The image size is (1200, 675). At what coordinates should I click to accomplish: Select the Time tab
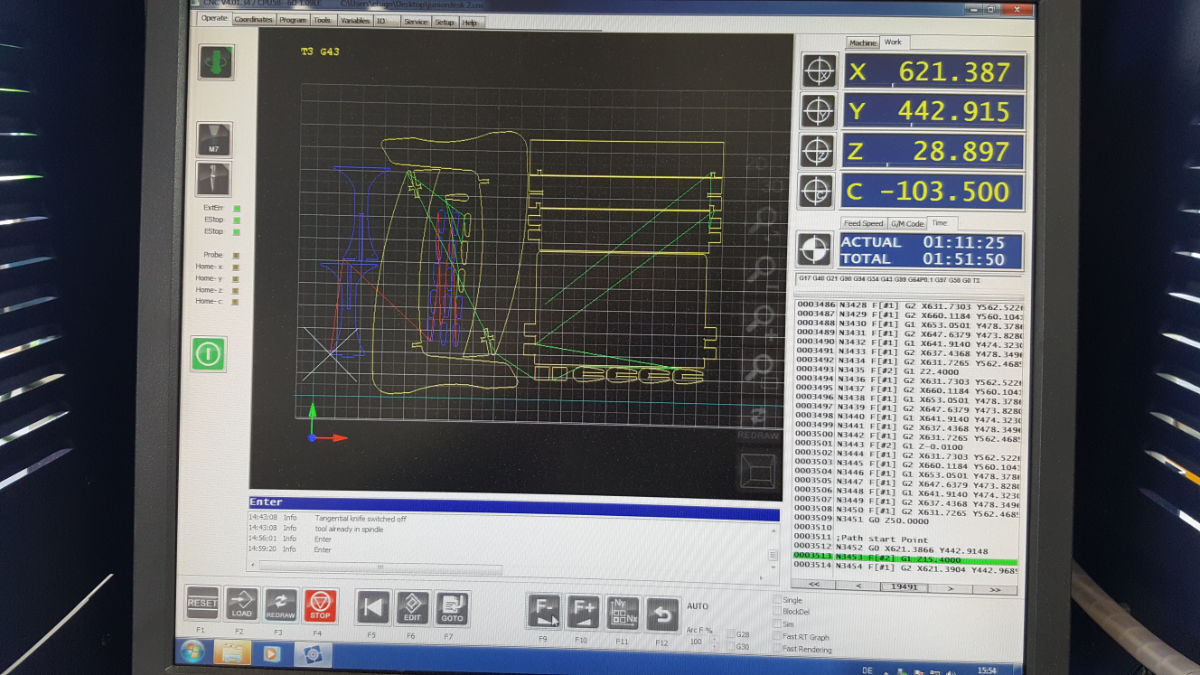coord(941,223)
